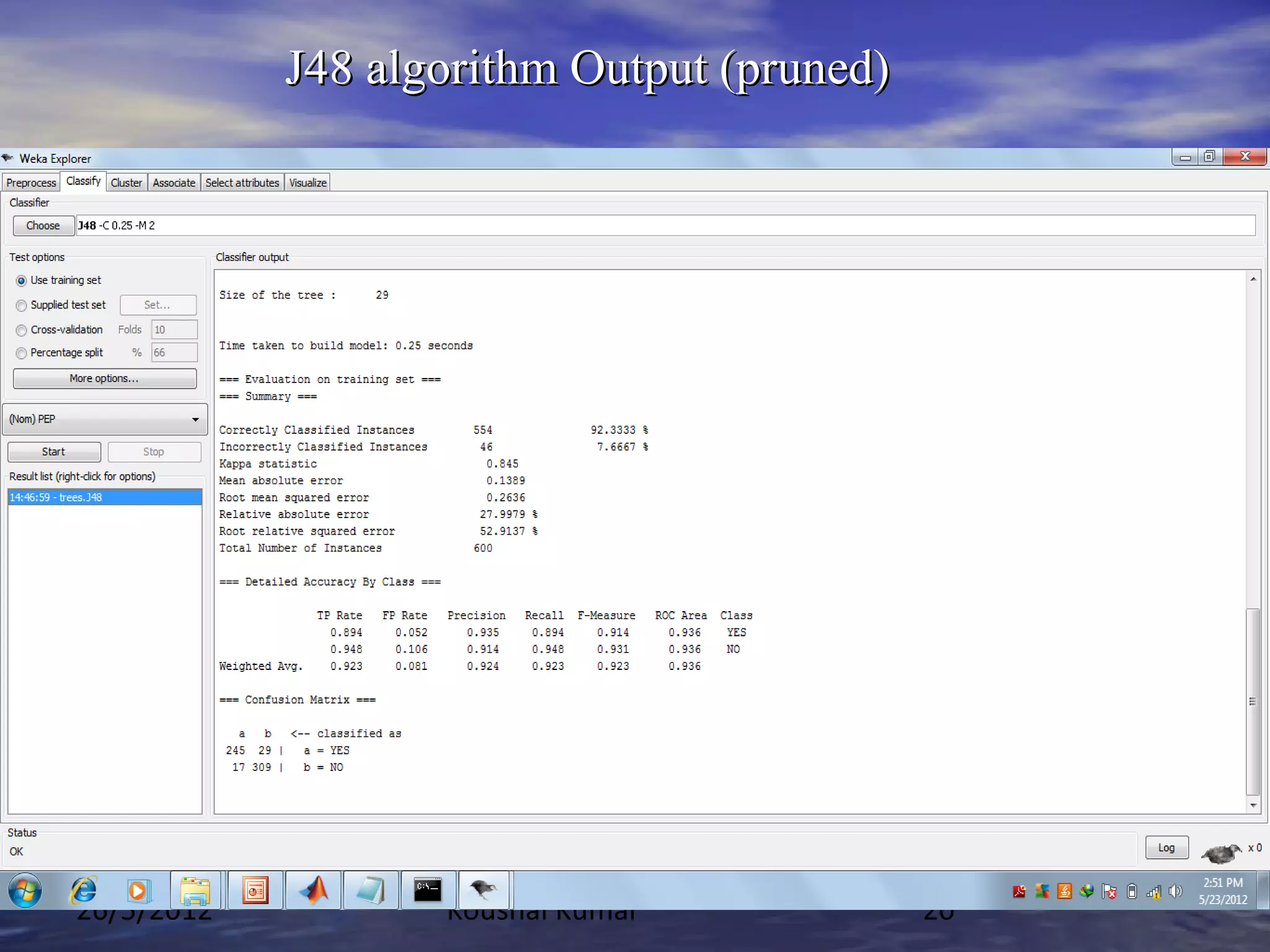Click the 'Size of the tree' line
This screenshot has width=1270, height=952.
pos(304,295)
